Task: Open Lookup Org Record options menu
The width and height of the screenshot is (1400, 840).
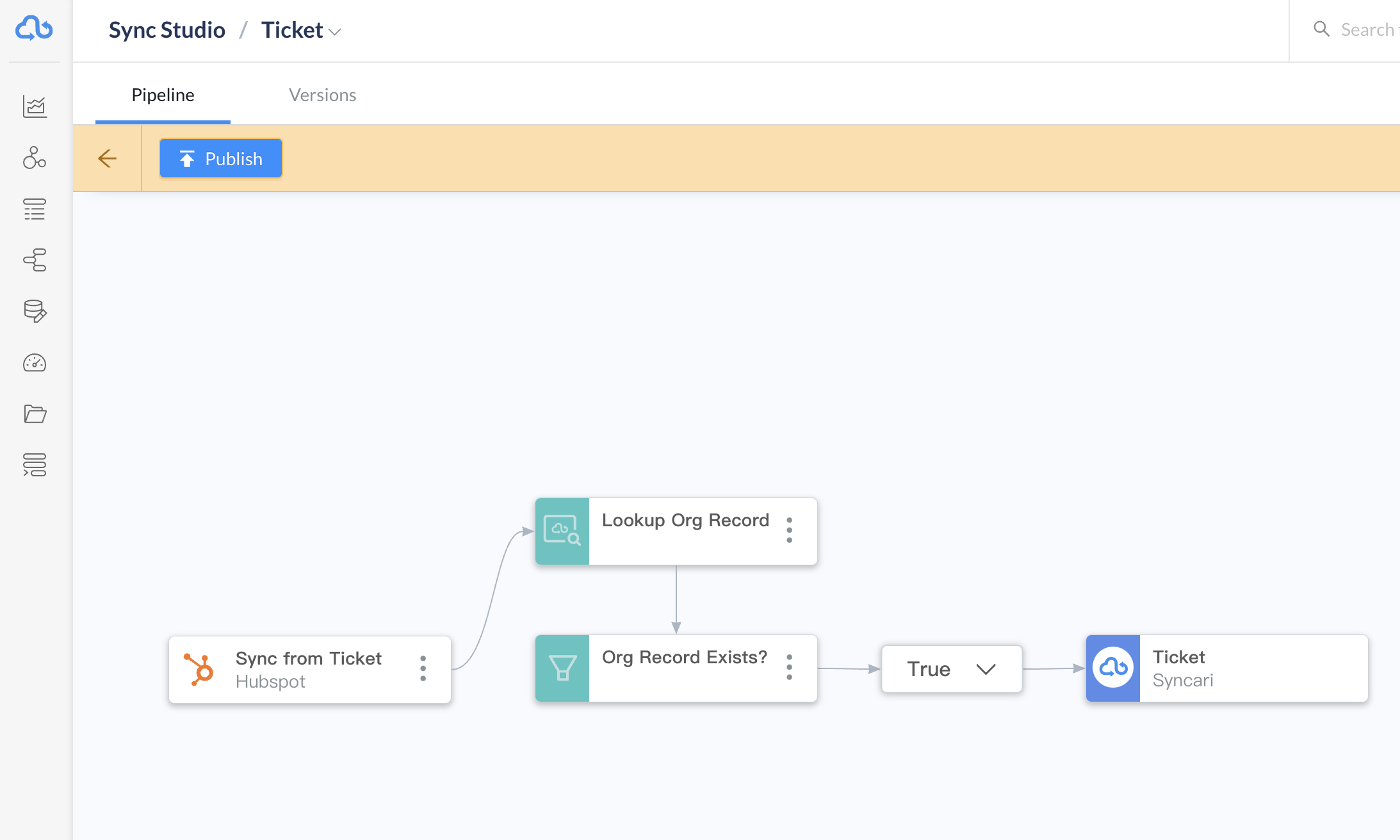Action: pos(789,530)
